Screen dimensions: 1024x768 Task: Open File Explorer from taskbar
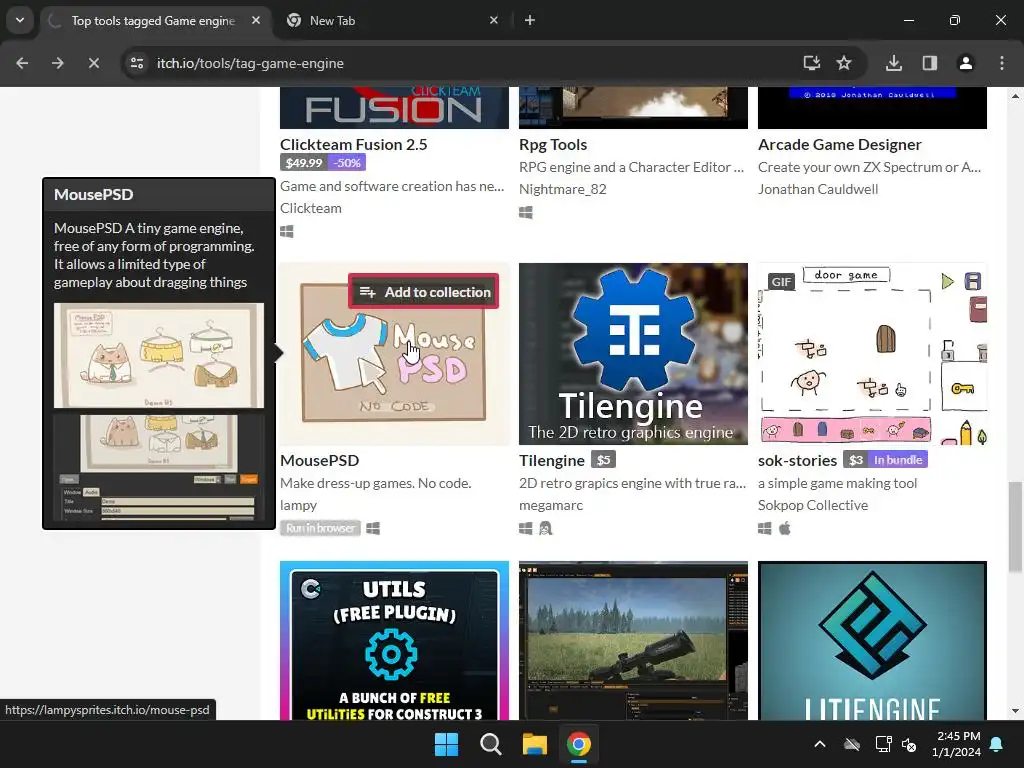(535, 744)
